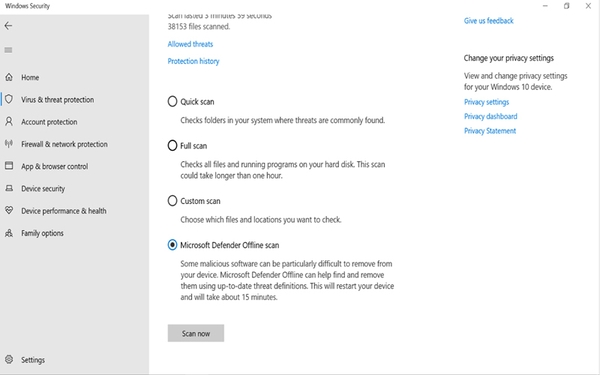Click the Firewall & network protection antenna icon
This screenshot has height=375, width=600.
tap(9, 144)
